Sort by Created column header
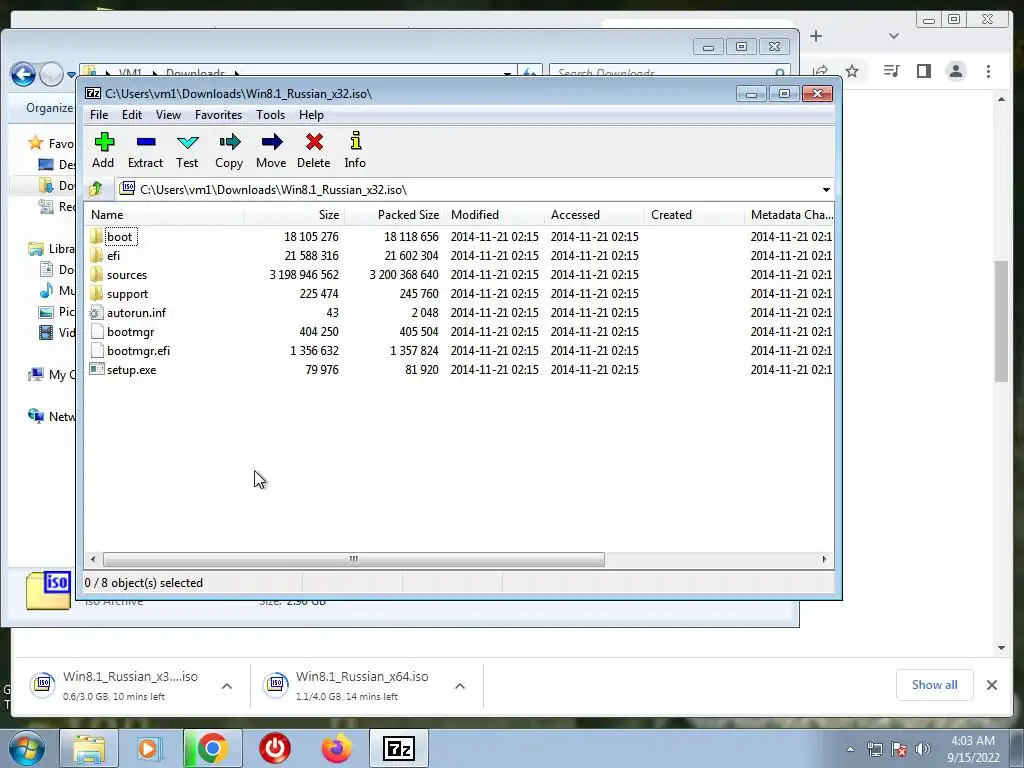1024x768 pixels. (694, 215)
